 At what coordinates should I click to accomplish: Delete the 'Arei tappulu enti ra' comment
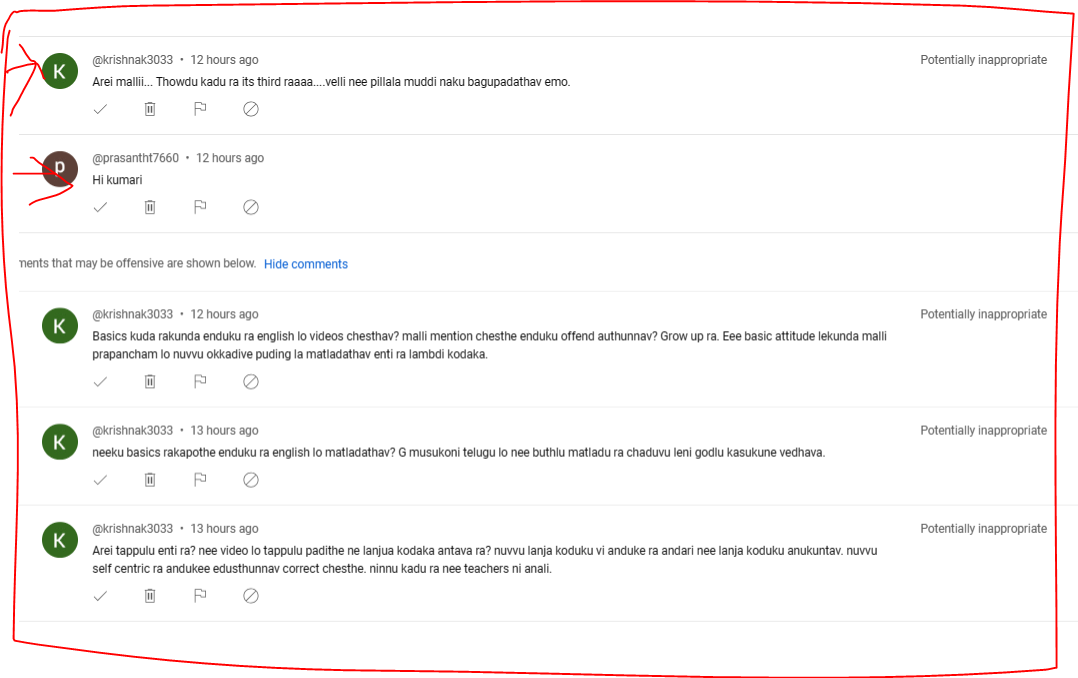(x=150, y=595)
